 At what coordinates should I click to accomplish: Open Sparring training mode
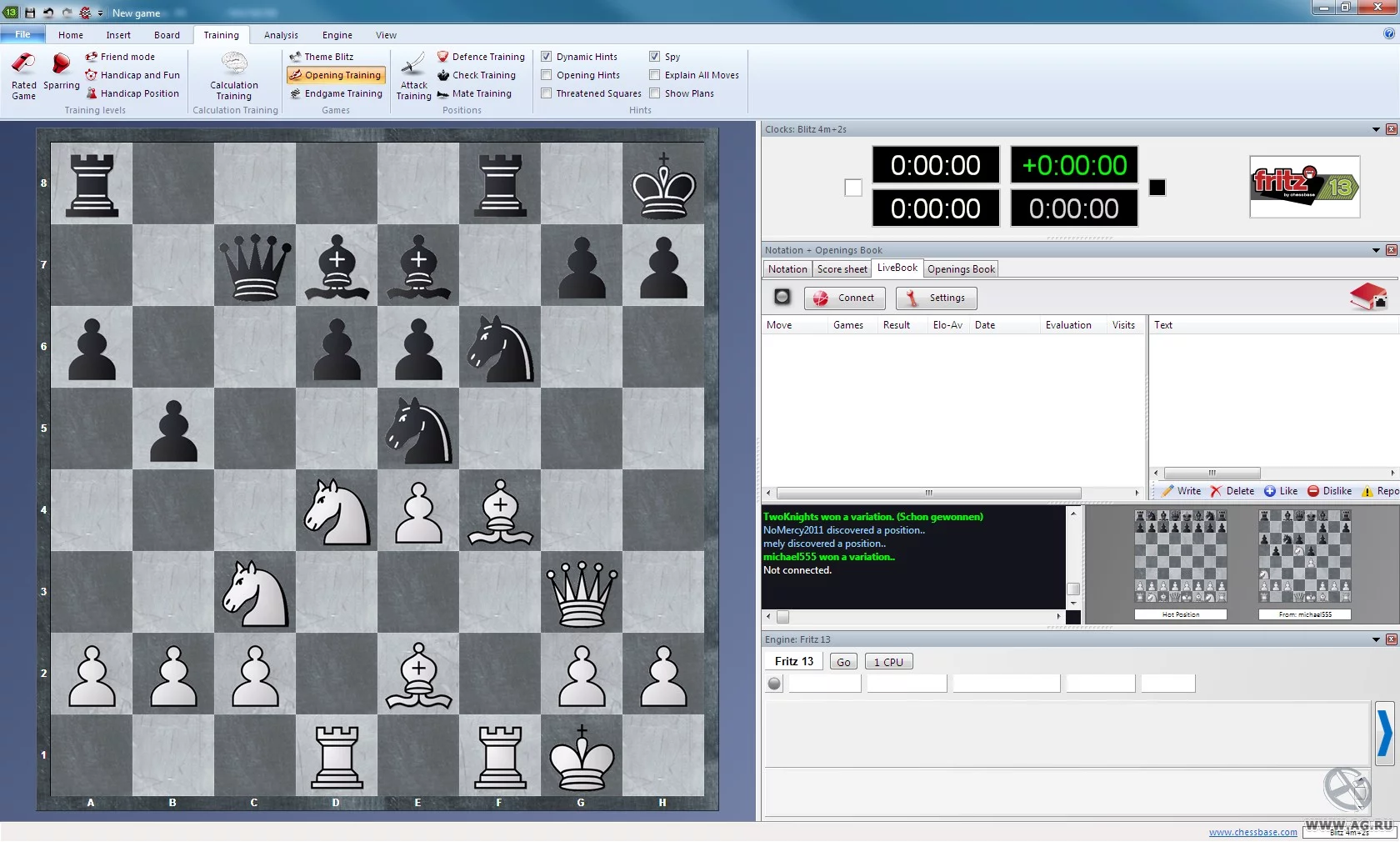click(61, 73)
